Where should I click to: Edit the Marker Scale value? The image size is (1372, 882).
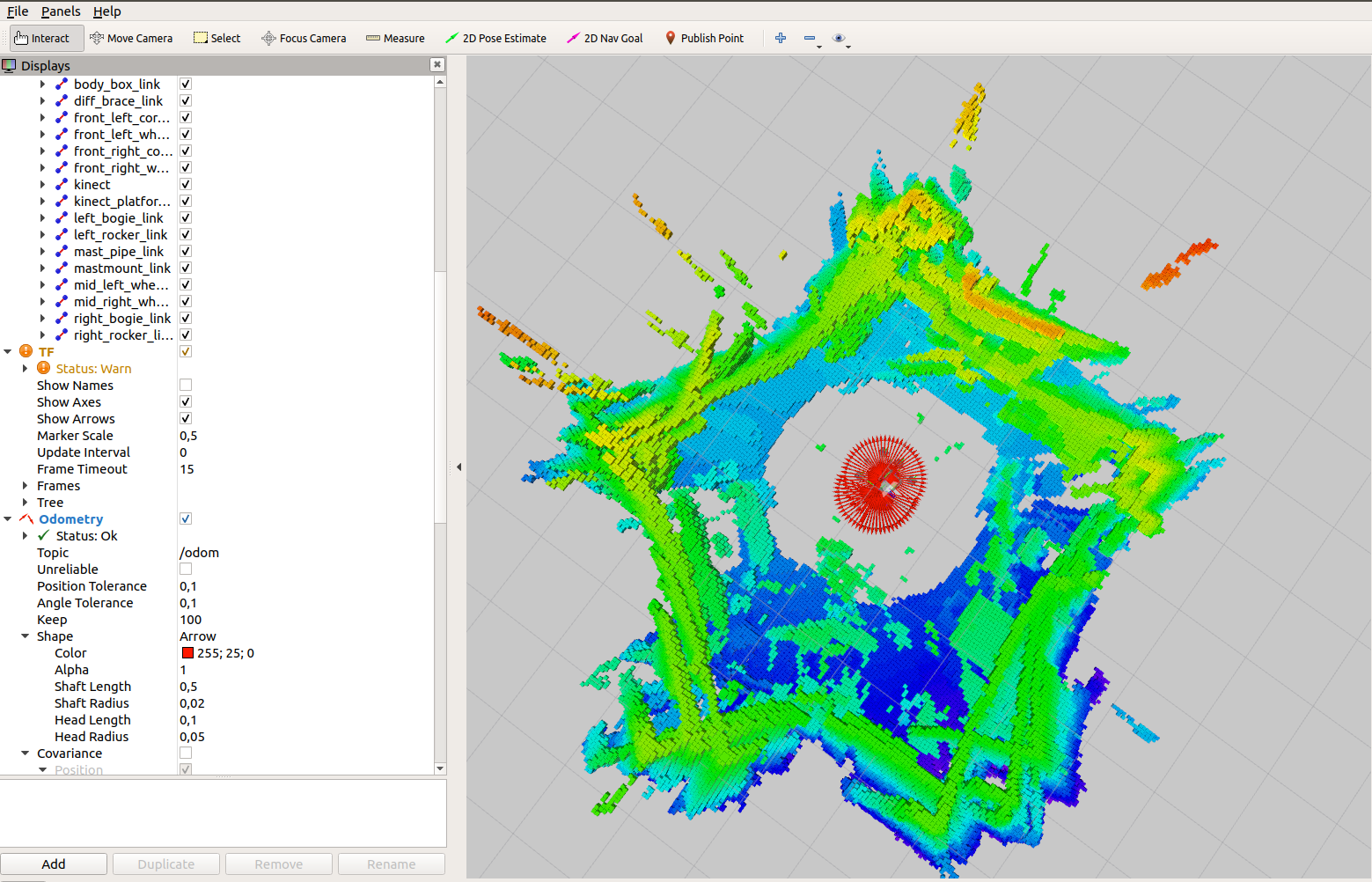[x=305, y=435]
